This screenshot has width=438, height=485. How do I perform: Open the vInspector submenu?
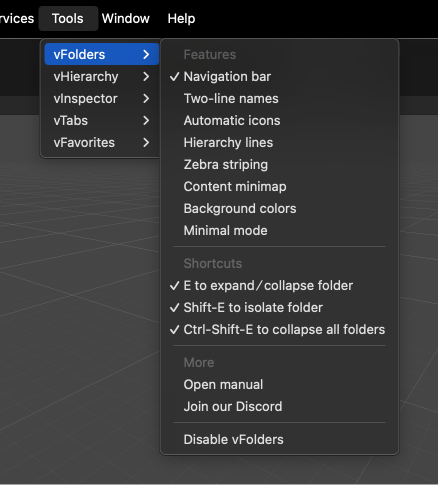point(102,98)
